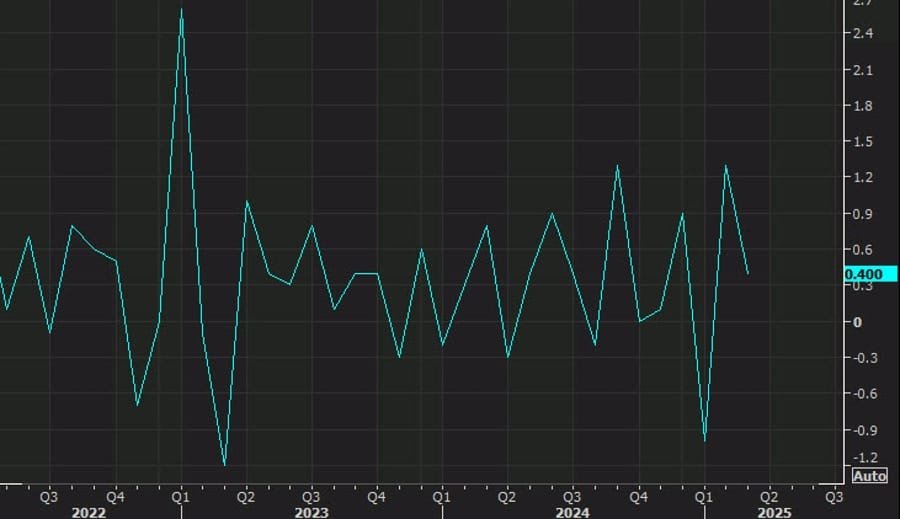Select the 2023 year label on the time axis
The width and height of the screenshot is (900, 519).
click(310, 512)
